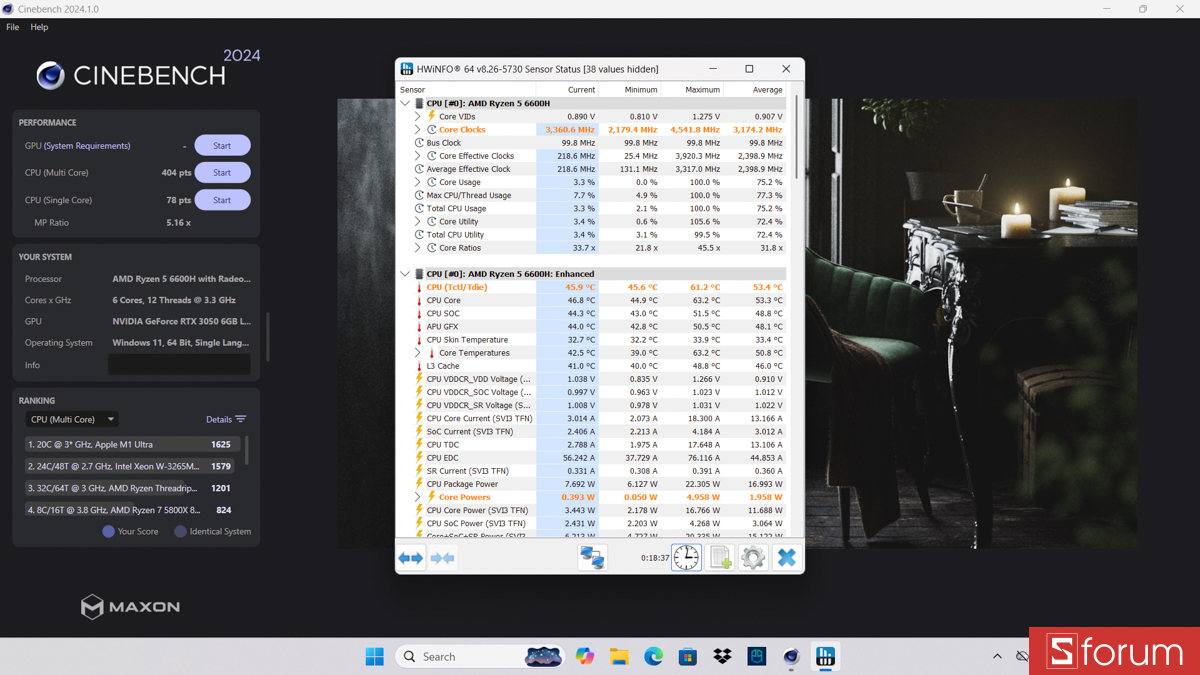This screenshot has width=1200, height=675.
Task: Click the Details filter icon in Ranking section
Action: tap(240, 419)
